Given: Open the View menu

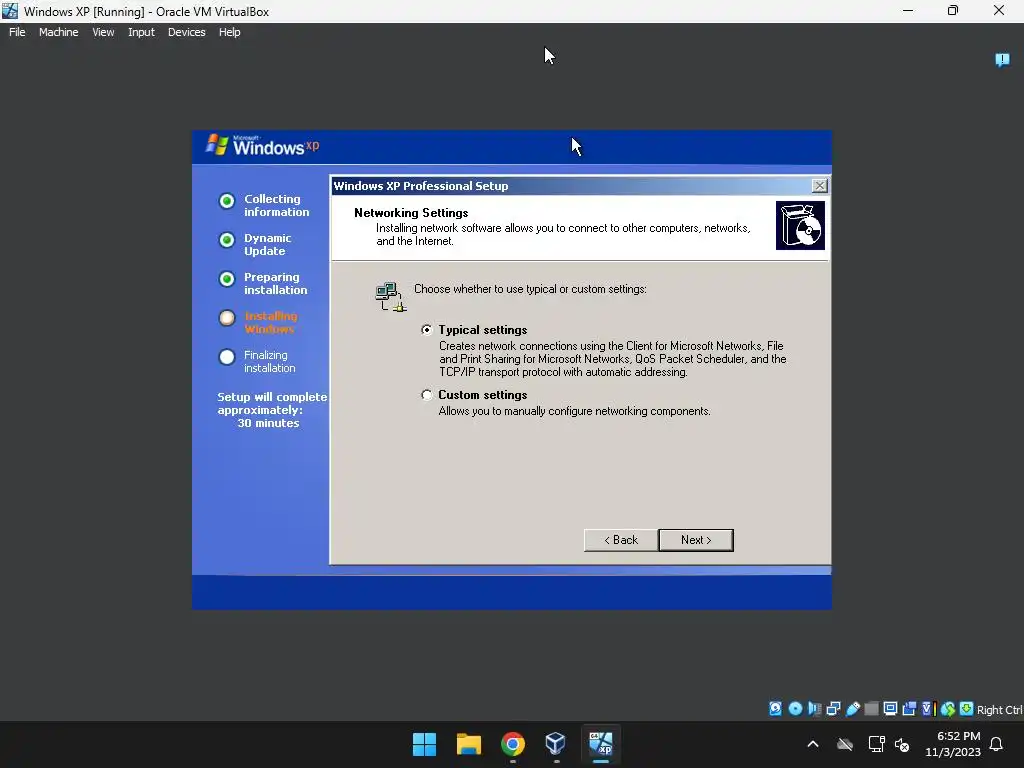Looking at the screenshot, I should tap(103, 32).
